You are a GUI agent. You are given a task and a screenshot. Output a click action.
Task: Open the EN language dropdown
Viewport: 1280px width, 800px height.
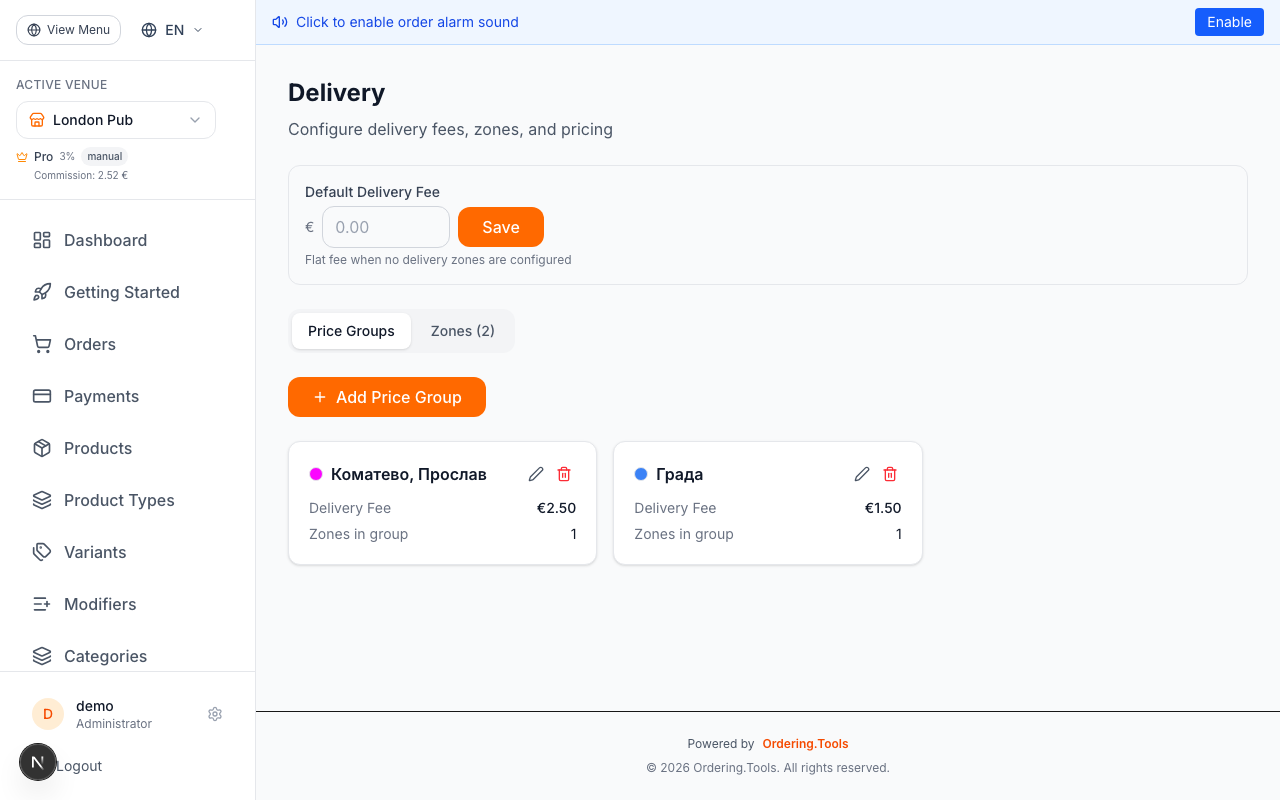(171, 29)
